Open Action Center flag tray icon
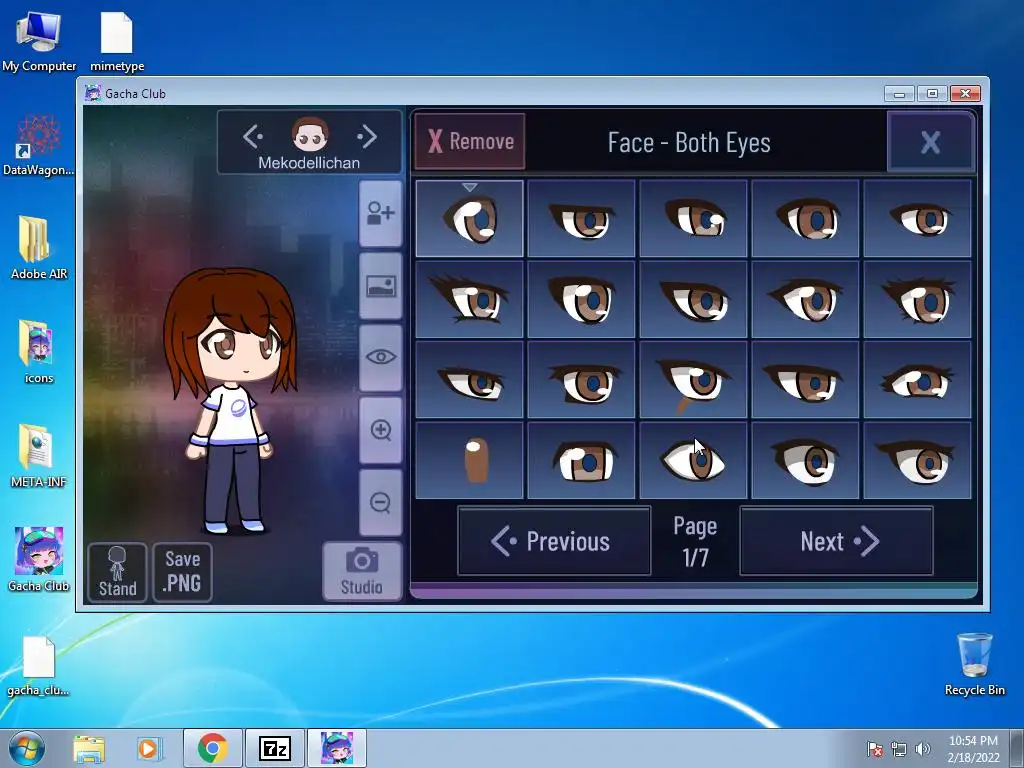1024x768 pixels. pos(874,749)
